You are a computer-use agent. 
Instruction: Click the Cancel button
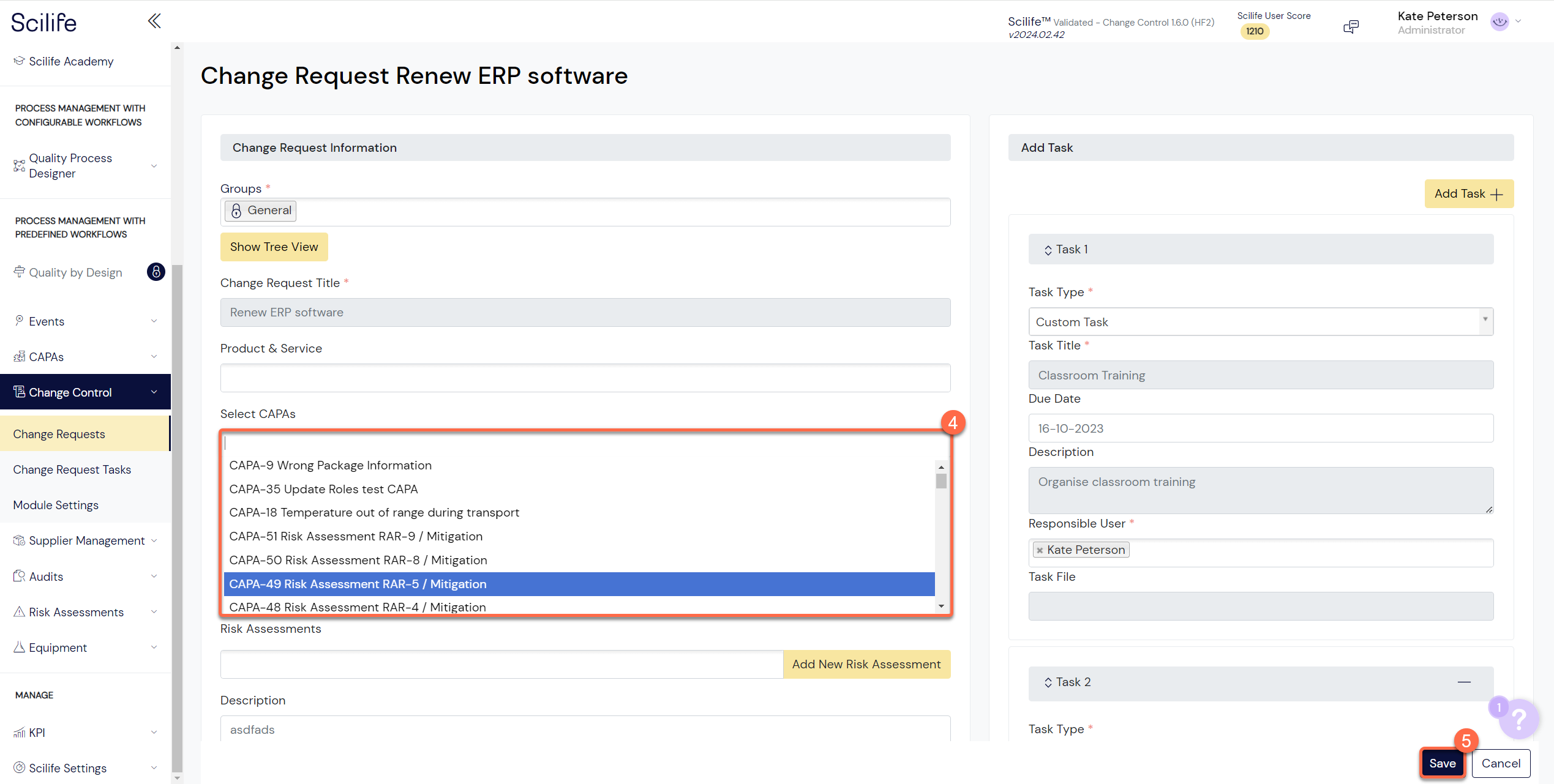(x=1501, y=763)
